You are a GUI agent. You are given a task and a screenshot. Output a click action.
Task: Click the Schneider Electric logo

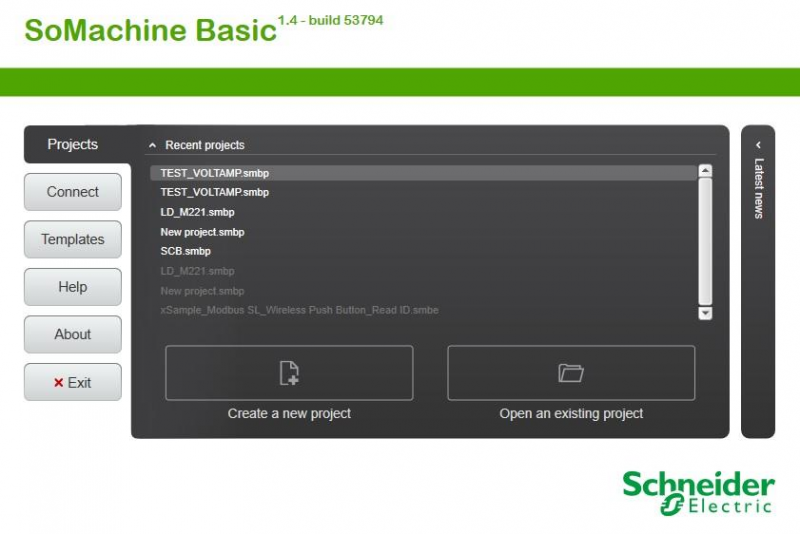coord(698,493)
